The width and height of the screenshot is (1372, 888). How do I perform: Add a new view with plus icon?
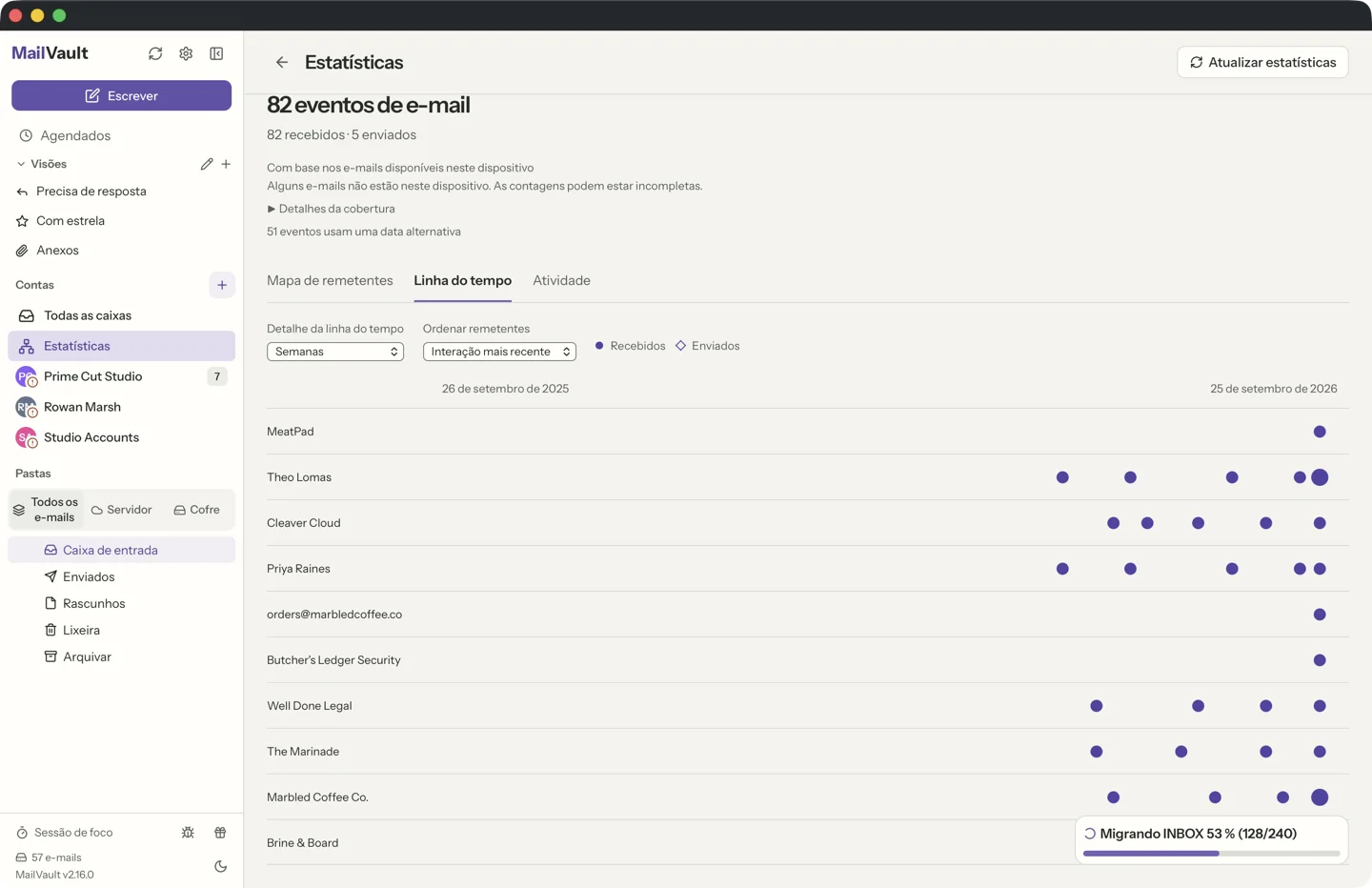tap(226, 164)
